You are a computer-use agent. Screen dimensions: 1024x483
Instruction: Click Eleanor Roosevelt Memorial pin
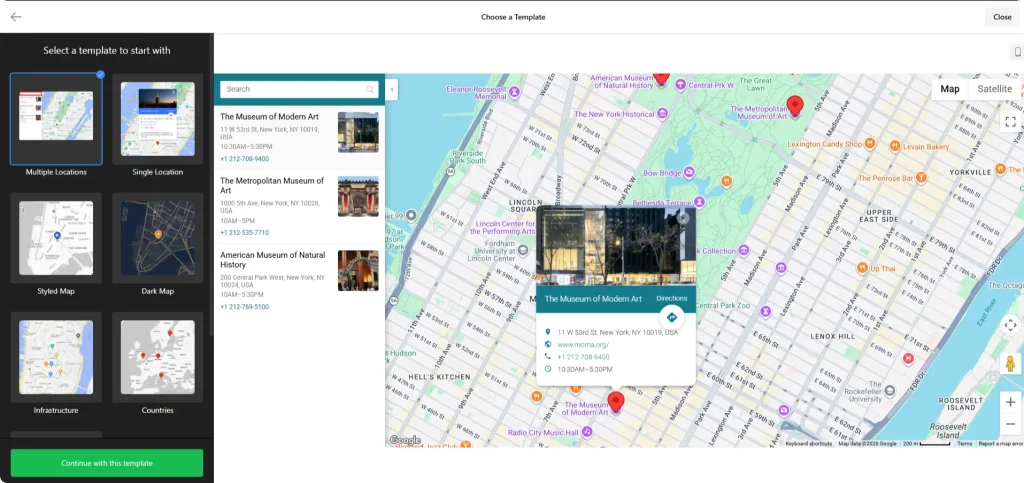515,92
